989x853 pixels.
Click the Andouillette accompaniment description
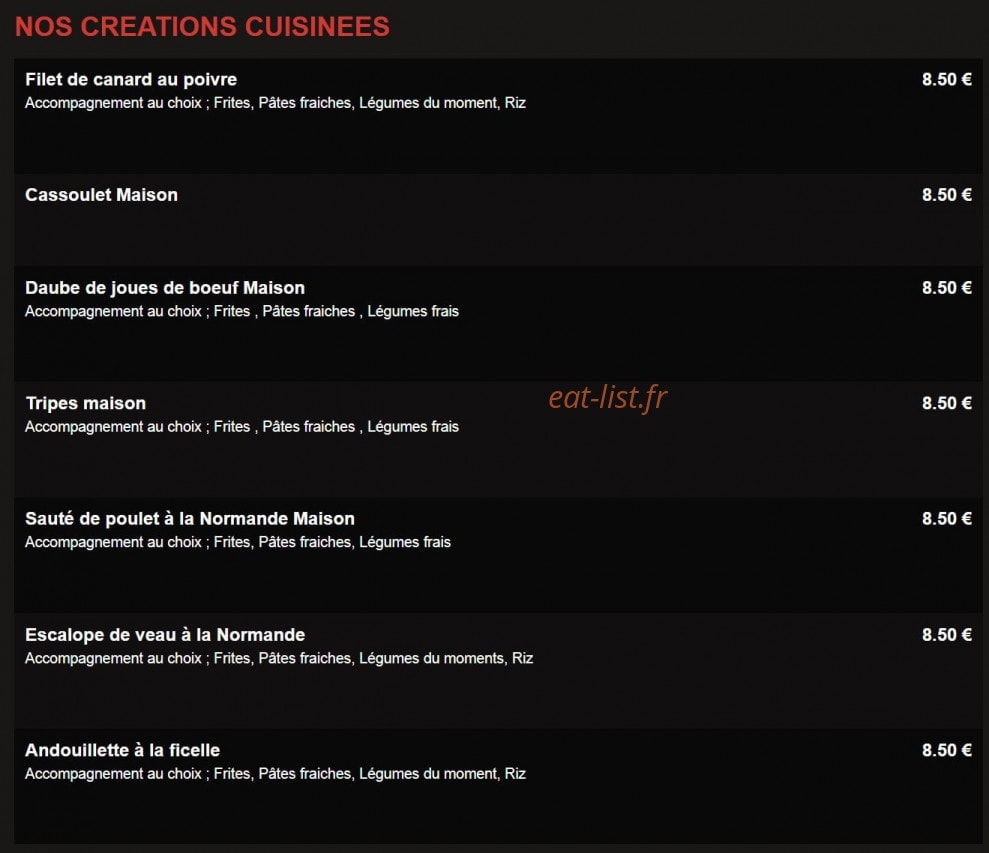276,774
